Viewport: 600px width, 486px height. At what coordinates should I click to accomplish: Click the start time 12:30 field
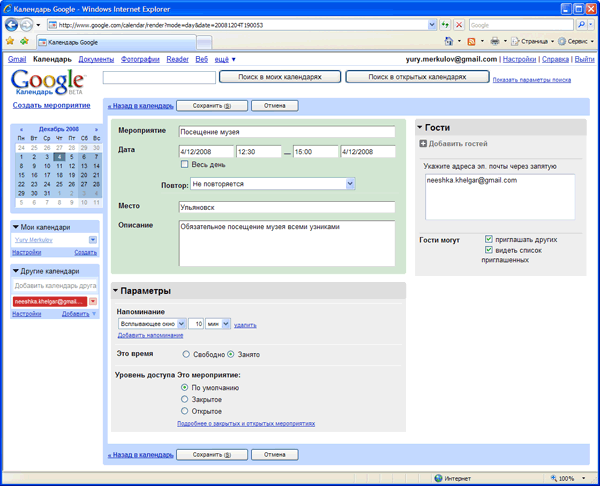pos(259,152)
